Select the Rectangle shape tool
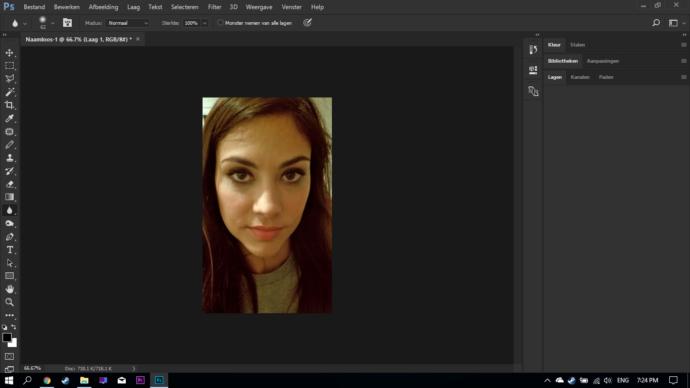The width and height of the screenshot is (690, 388). 9,276
